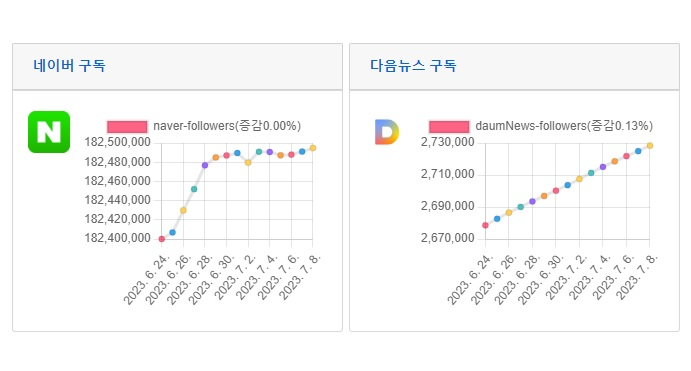Click the 2,730,000 axis label
691x371 pixels.
coord(448,142)
